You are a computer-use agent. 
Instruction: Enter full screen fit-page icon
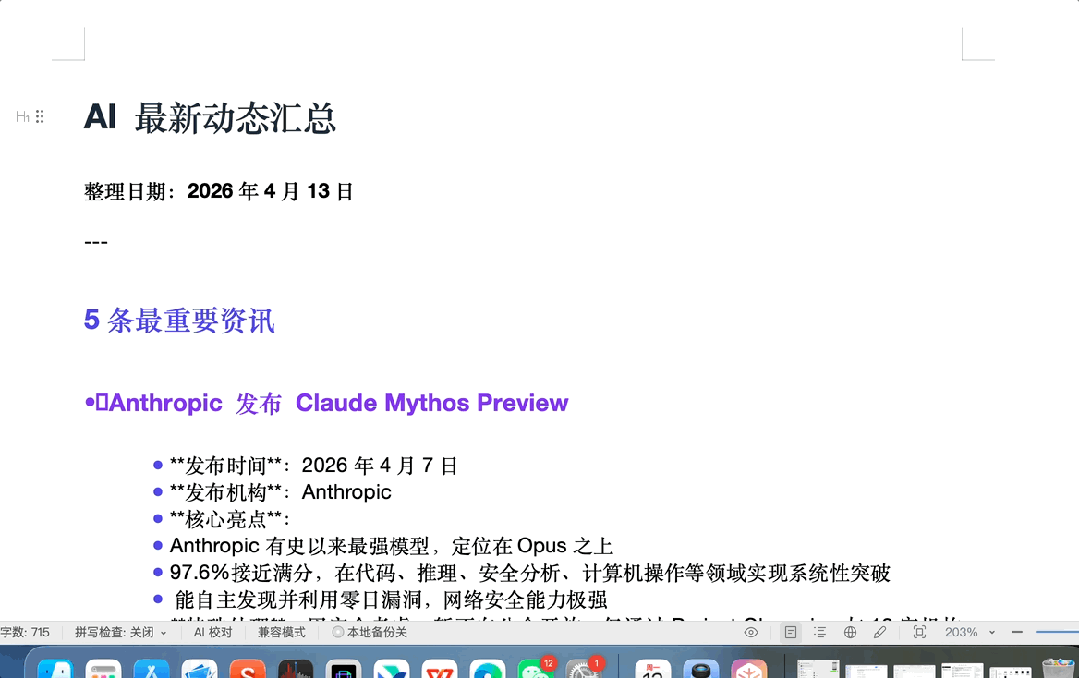(x=919, y=632)
